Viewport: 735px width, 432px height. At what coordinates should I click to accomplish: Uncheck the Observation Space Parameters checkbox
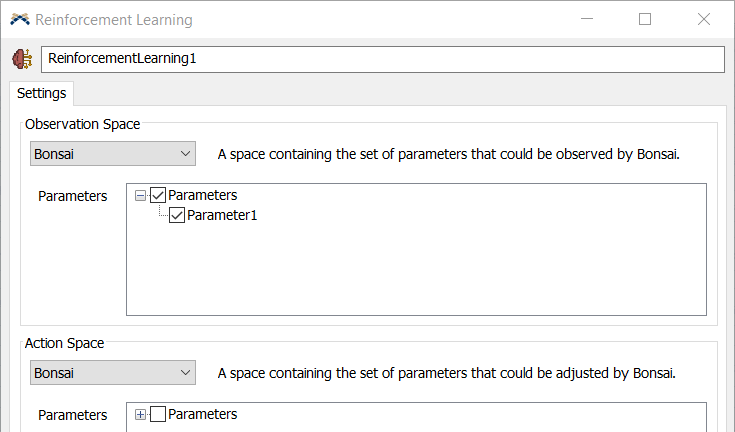[158, 195]
